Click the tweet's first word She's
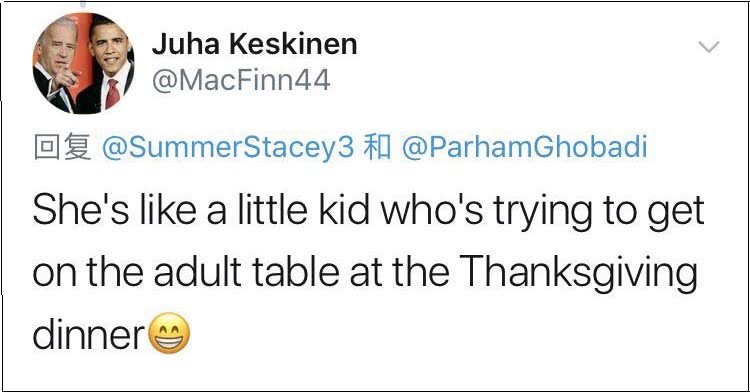 [x=81, y=210]
